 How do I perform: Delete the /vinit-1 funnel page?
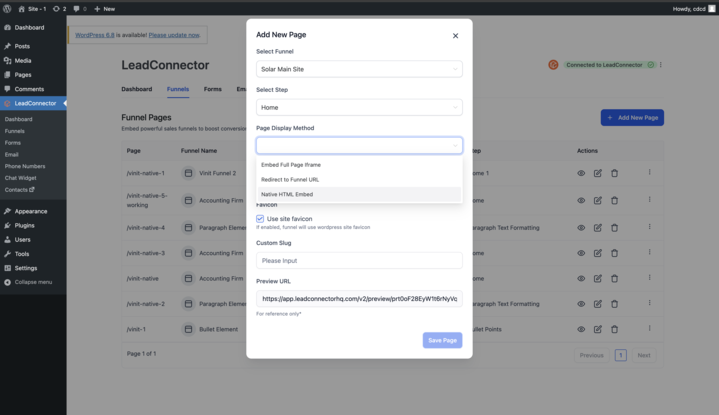click(614, 329)
